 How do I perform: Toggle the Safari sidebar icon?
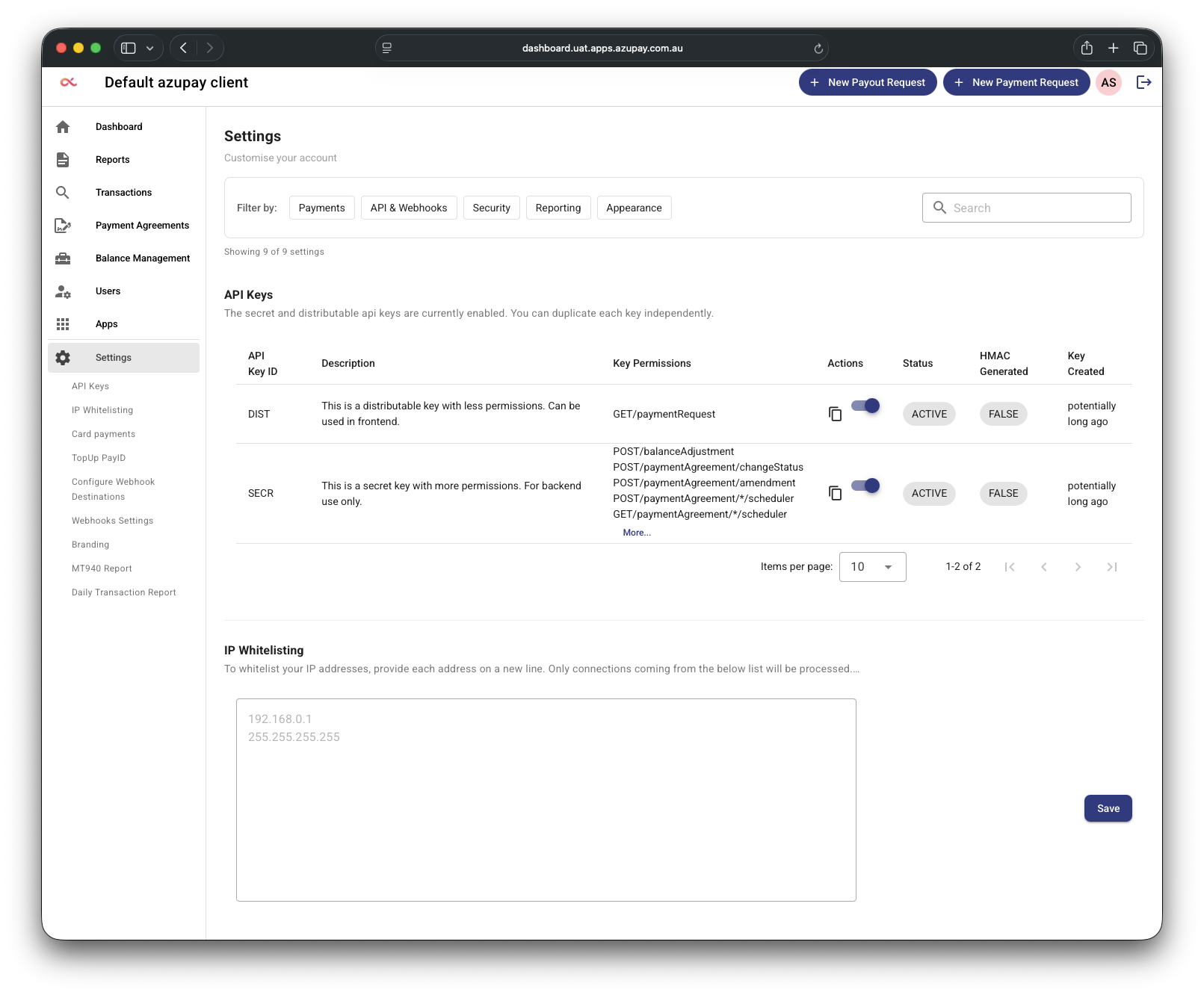coord(129,48)
